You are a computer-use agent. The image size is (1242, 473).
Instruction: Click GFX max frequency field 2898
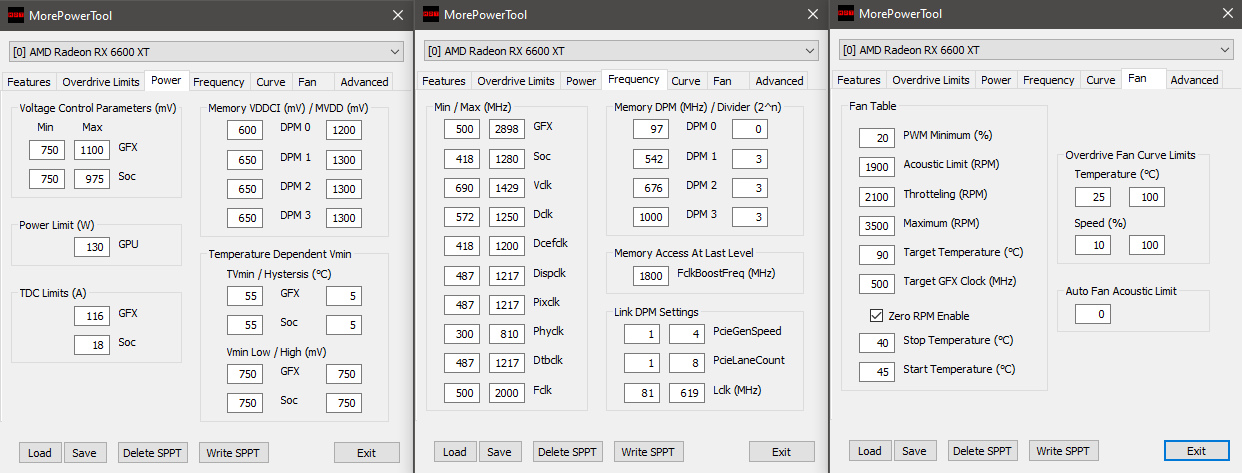(507, 130)
